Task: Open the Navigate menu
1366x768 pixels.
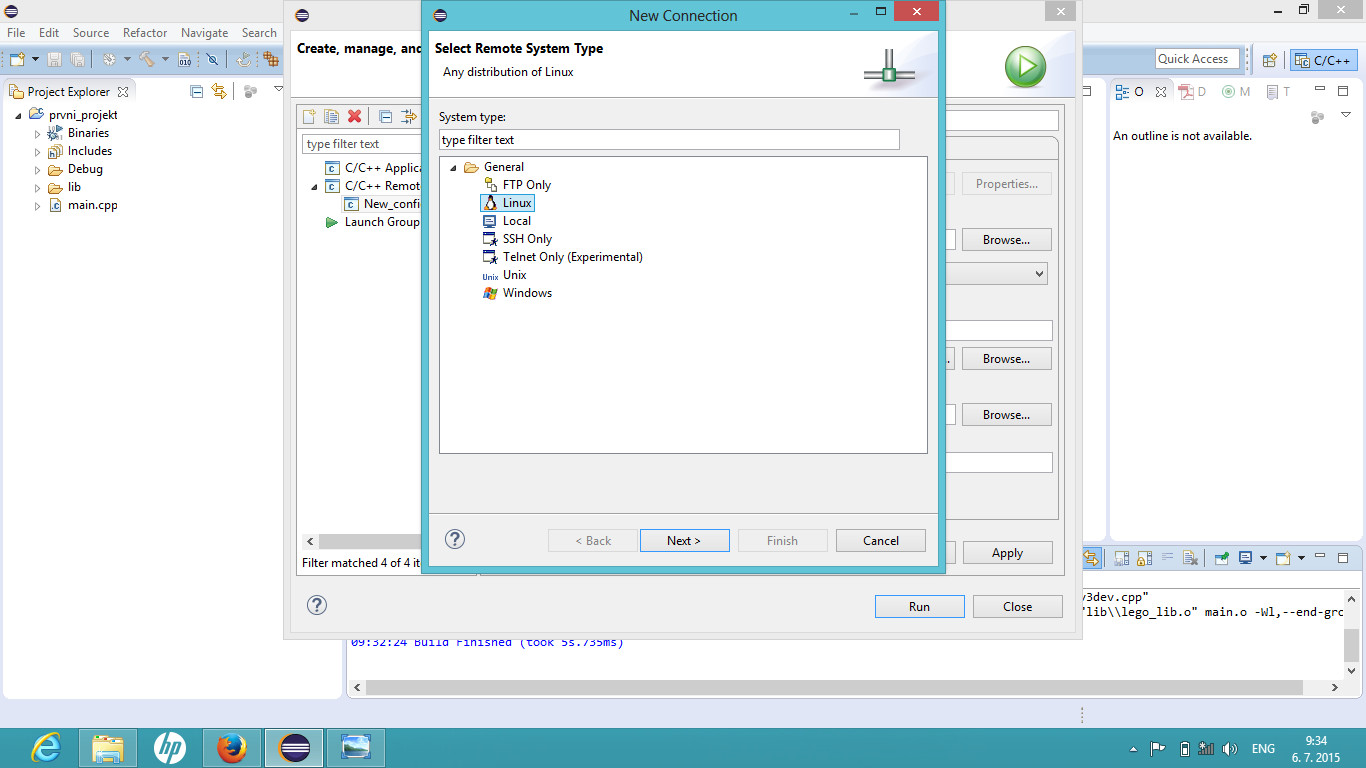Action: (x=204, y=33)
